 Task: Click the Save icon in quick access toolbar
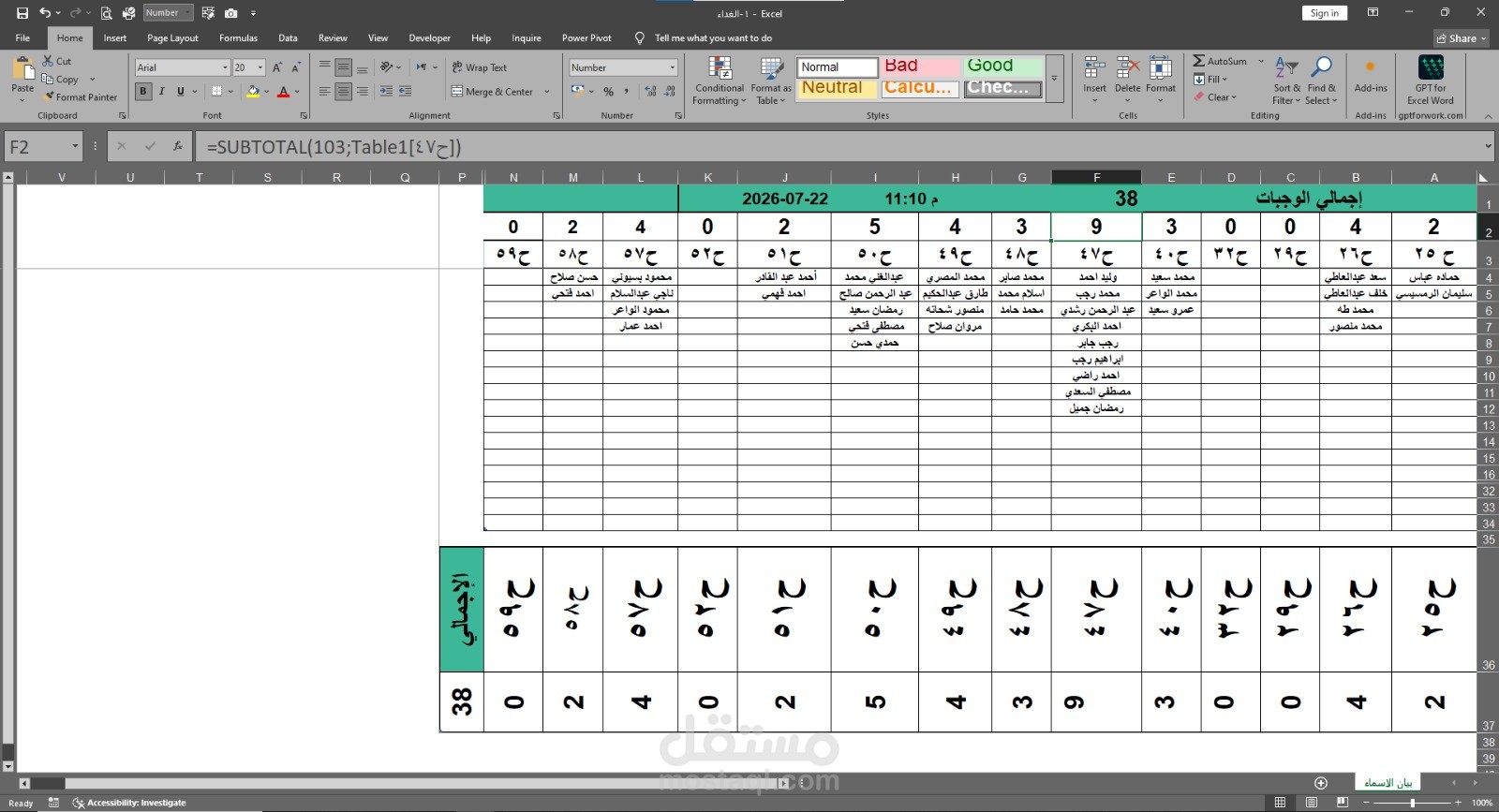tap(22, 13)
